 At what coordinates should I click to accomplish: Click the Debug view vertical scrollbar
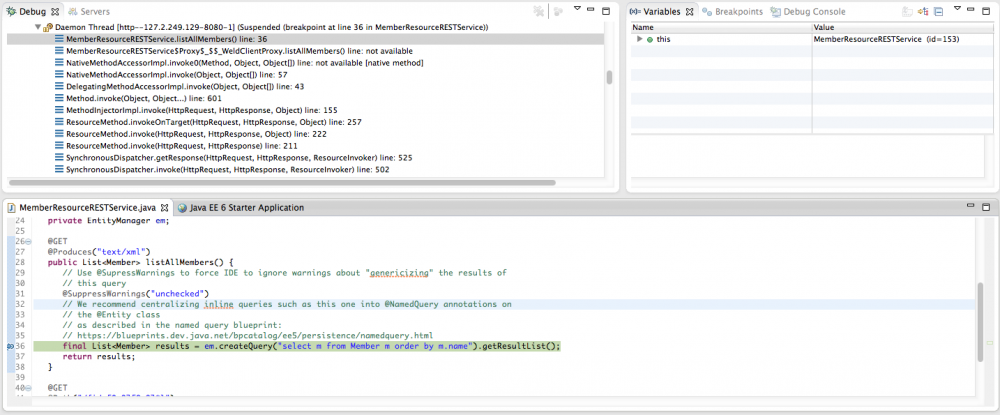(608, 78)
